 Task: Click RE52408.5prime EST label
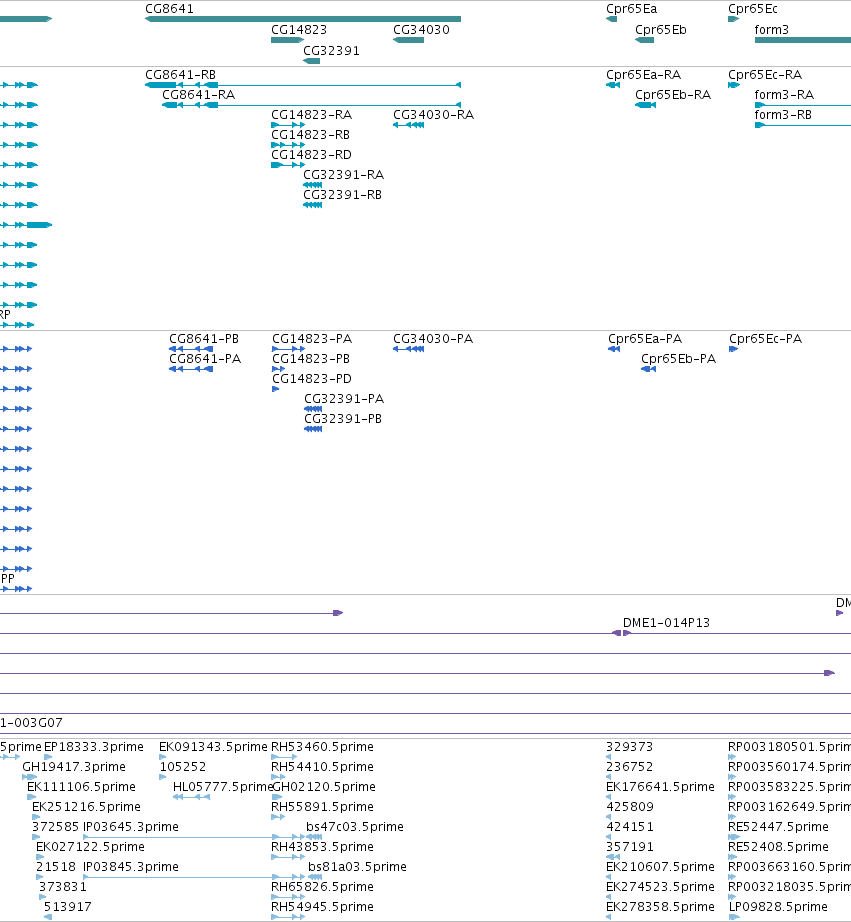pos(779,847)
